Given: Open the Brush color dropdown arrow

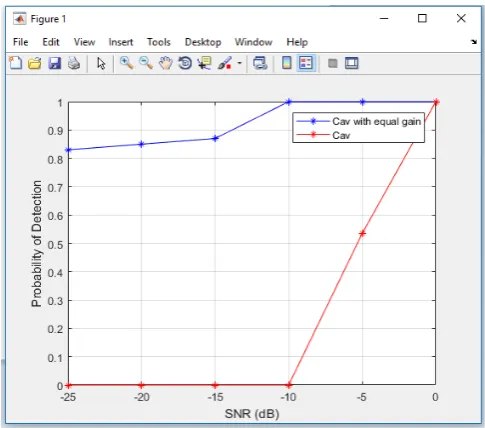Looking at the screenshot, I should click(239, 63).
